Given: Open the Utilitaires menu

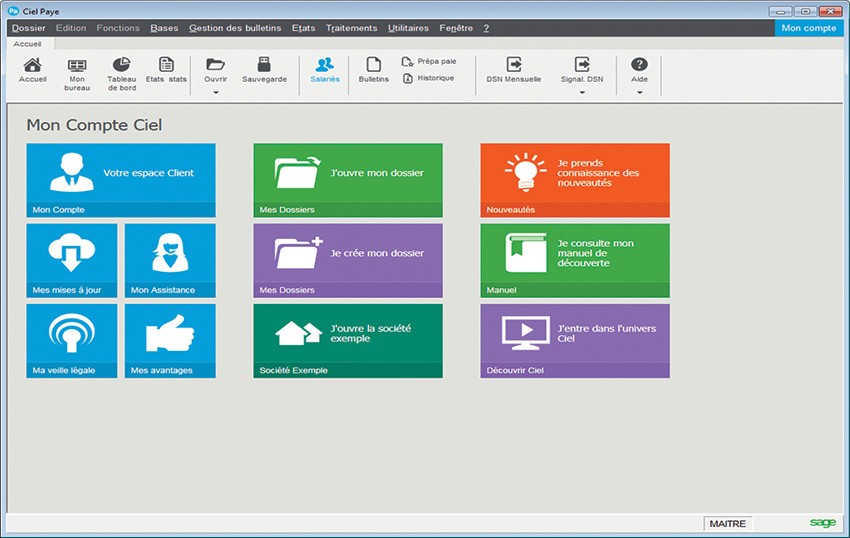Looking at the screenshot, I should 408,28.
